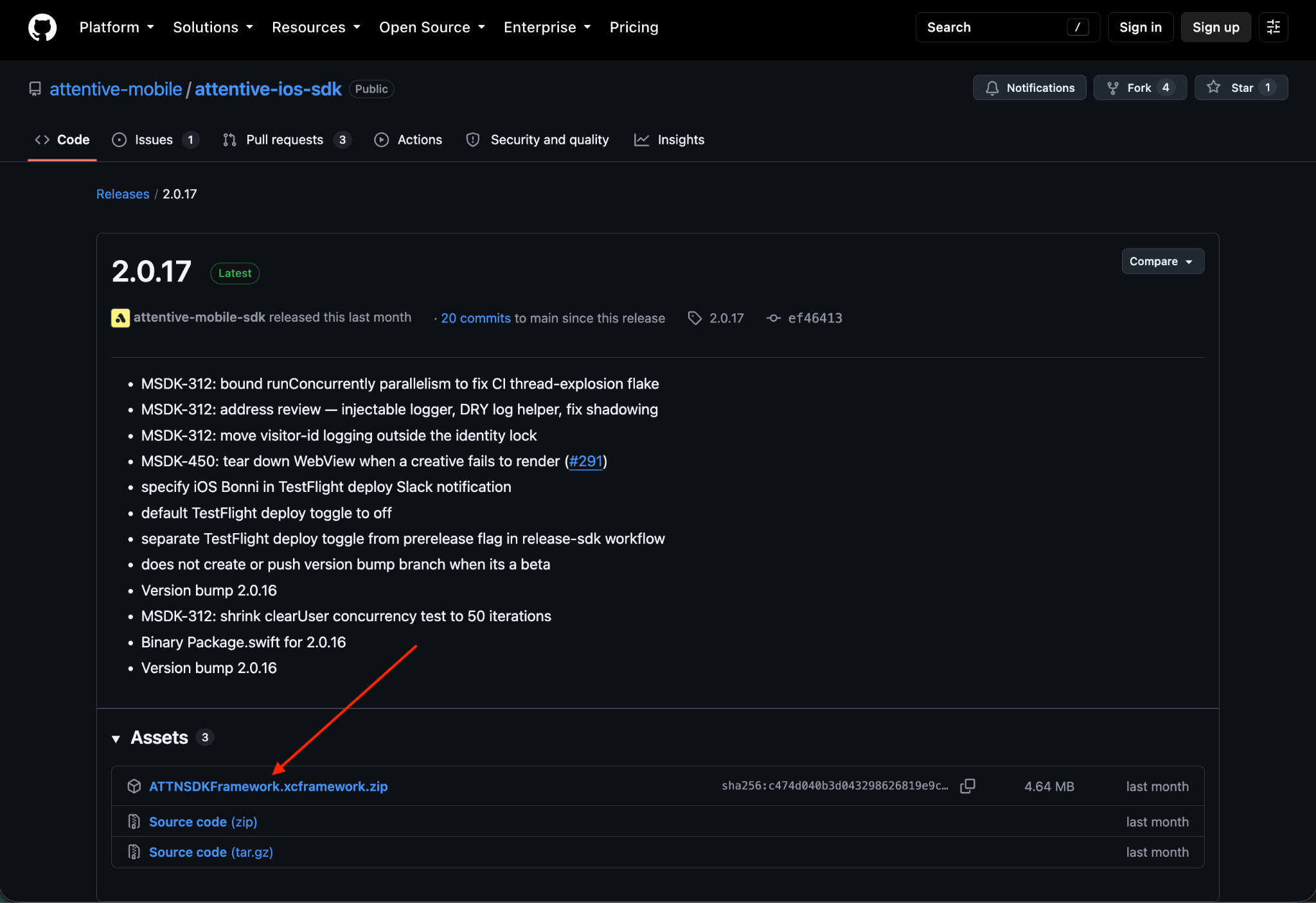This screenshot has height=903, width=1316.
Task: Click the archive icon for Source code (tar.gz)
Action: click(134, 852)
